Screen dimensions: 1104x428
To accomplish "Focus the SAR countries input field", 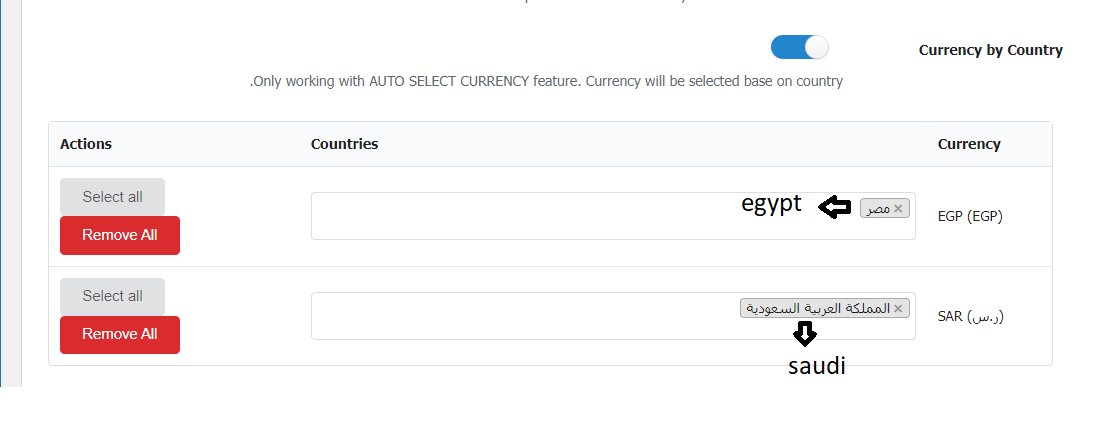I will tap(613, 316).
